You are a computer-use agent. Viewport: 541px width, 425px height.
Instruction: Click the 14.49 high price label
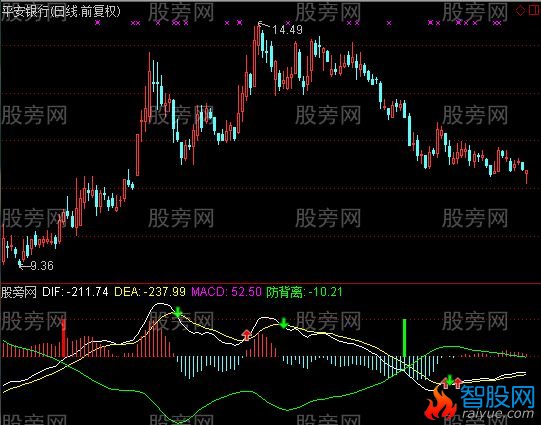(x=287, y=30)
